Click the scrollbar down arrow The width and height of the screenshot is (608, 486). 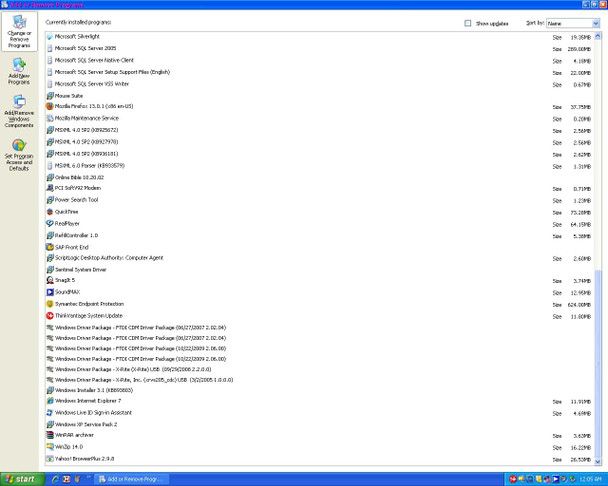[598, 462]
